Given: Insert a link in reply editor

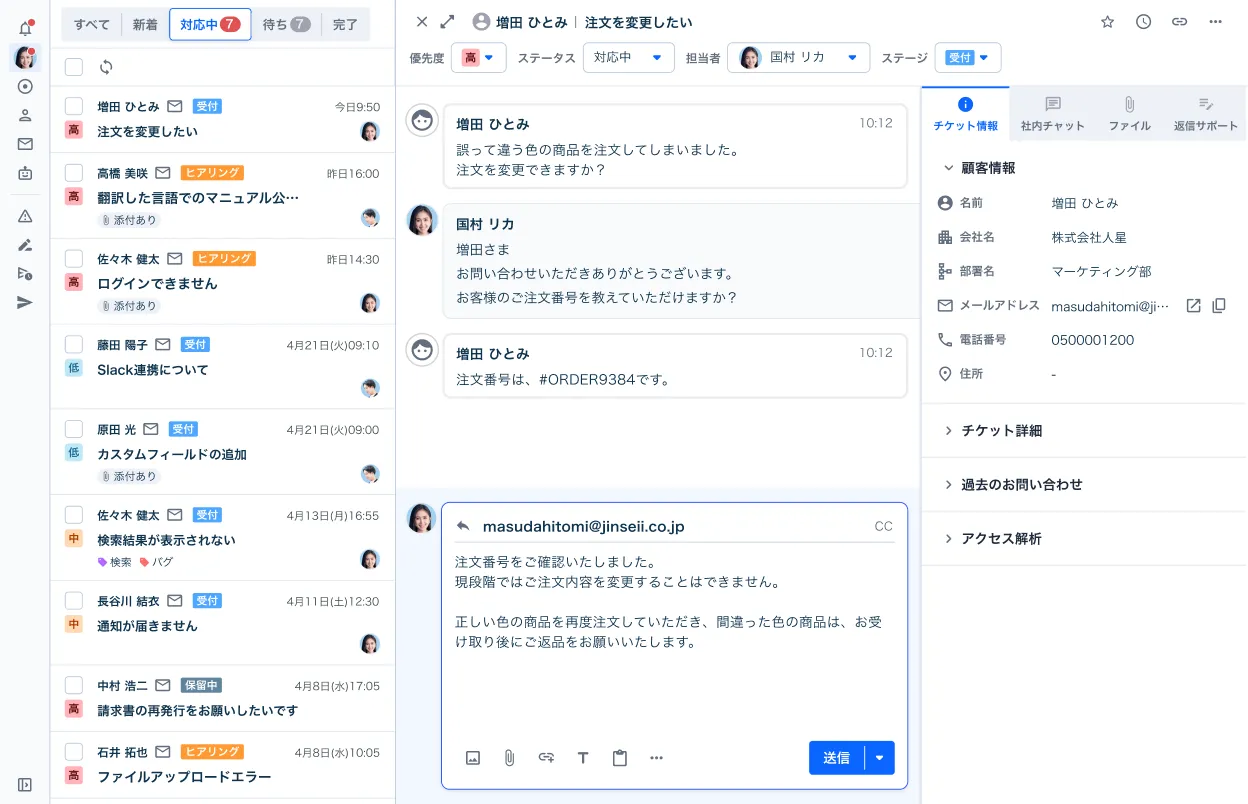Looking at the screenshot, I should (546, 758).
